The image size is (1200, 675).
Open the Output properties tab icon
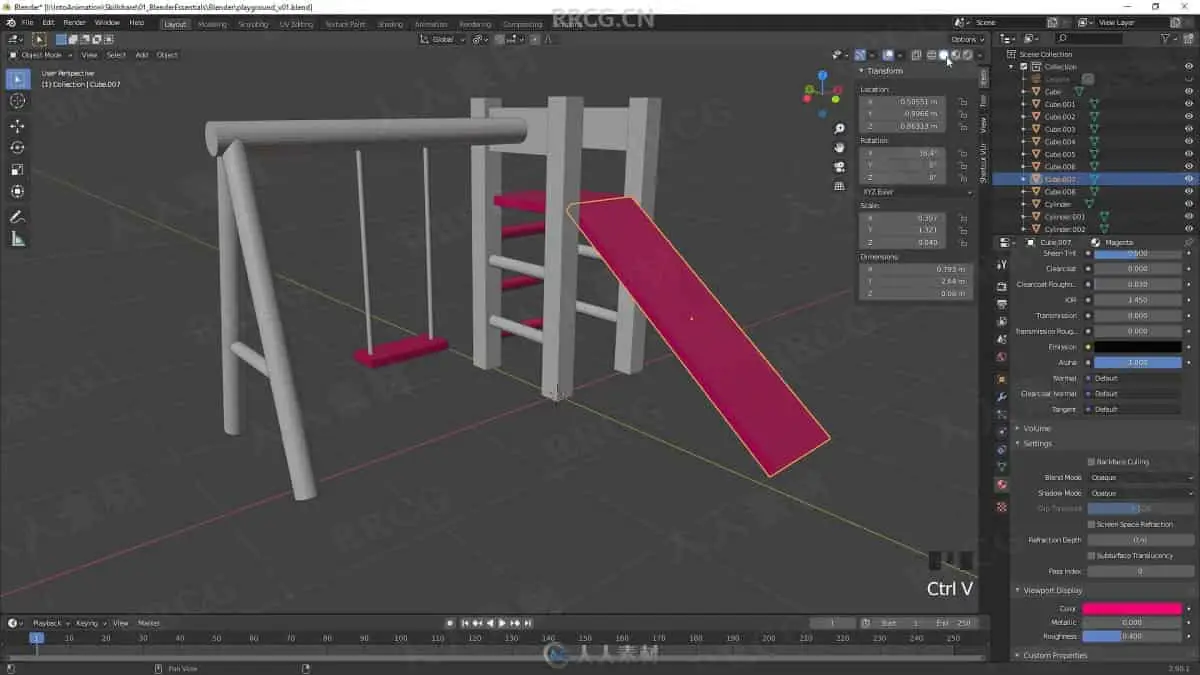(x=1002, y=304)
